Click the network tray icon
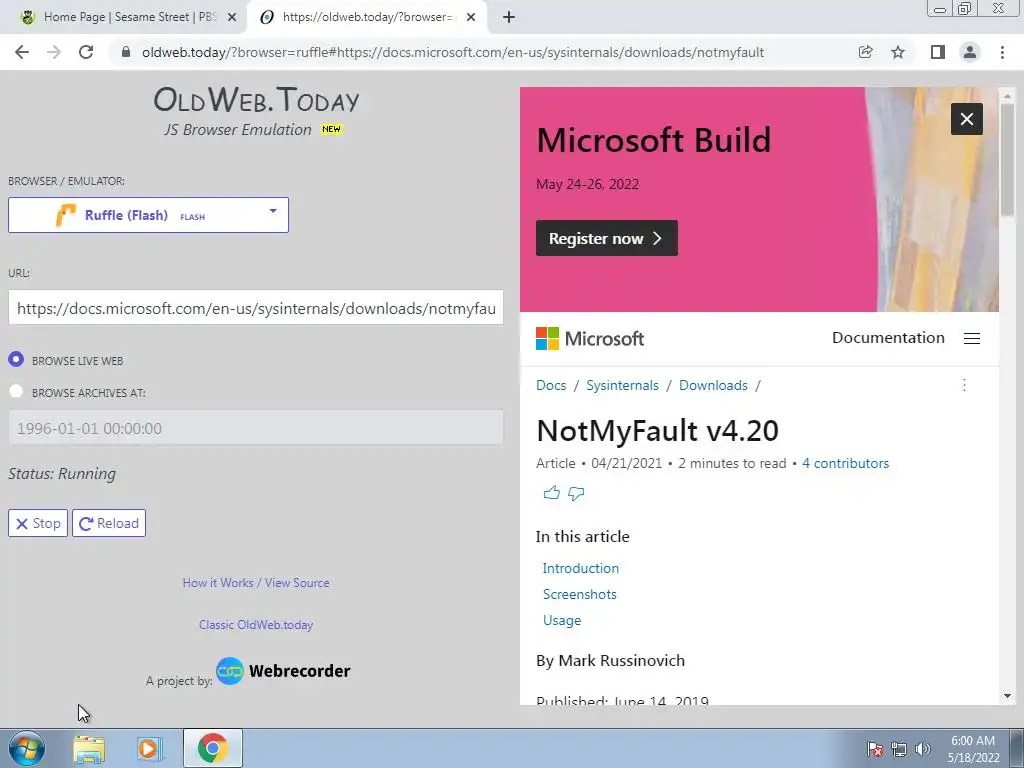 899,749
